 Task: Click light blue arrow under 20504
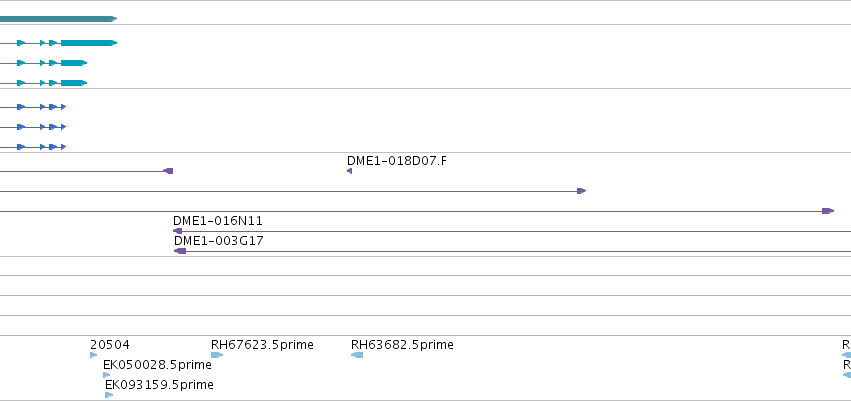(x=94, y=355)
